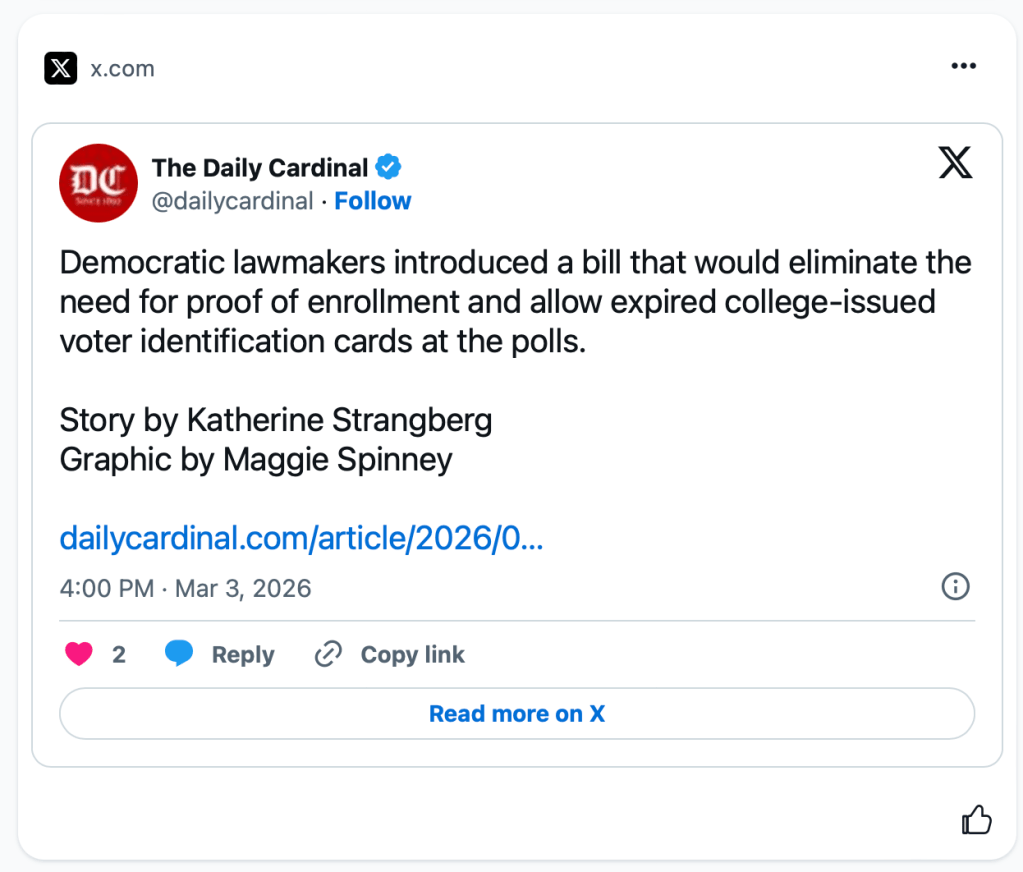
Task: Click the X logo inside the tweet
Action: pos(955,162)
